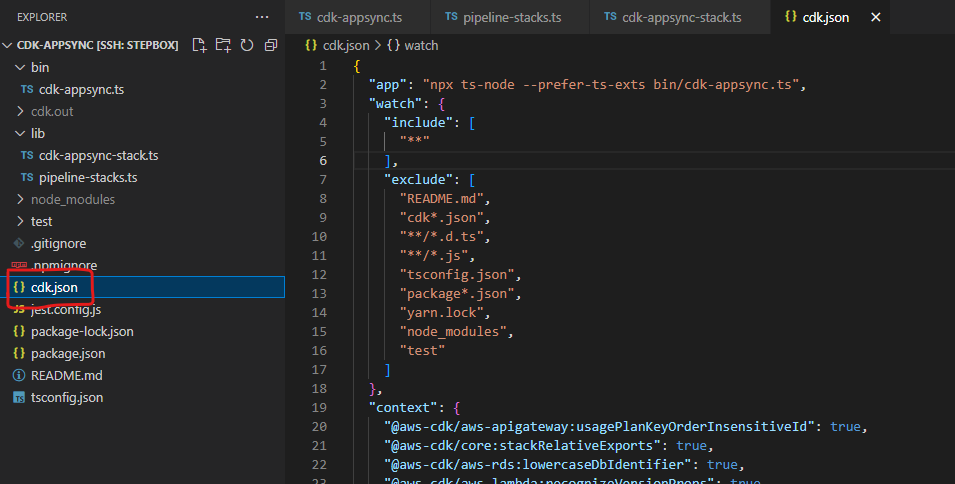This screenshot has width=955, height=484.
Task: Collapse the CDK-APPSYNC root folder
Action: coord(7,45)
